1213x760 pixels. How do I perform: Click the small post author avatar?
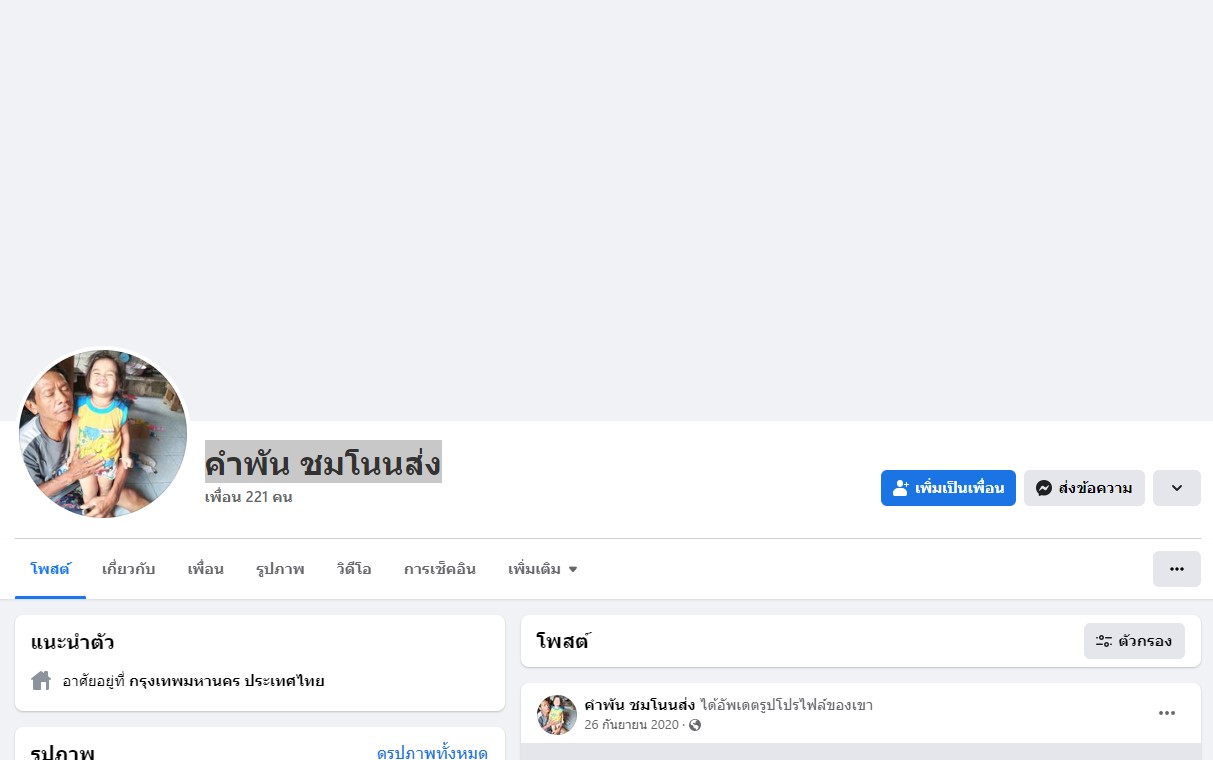coord(557,715)
